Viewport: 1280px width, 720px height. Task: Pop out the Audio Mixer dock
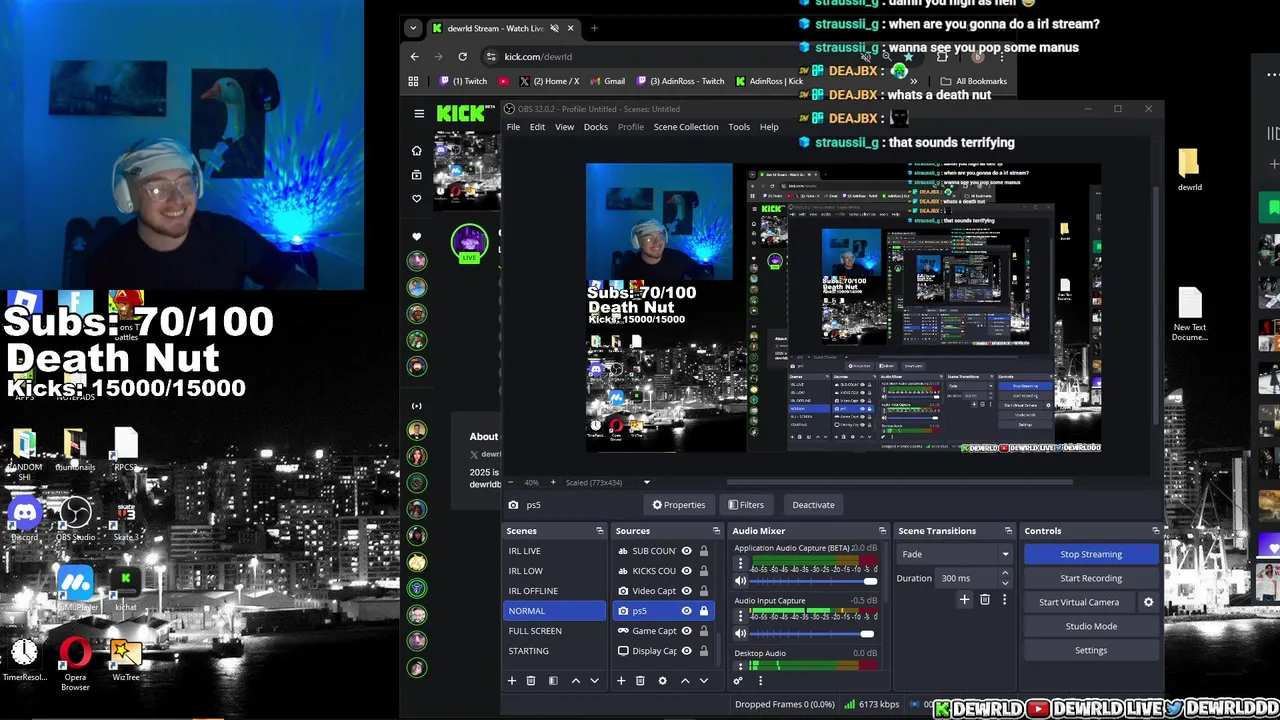(x=881, y=531)
